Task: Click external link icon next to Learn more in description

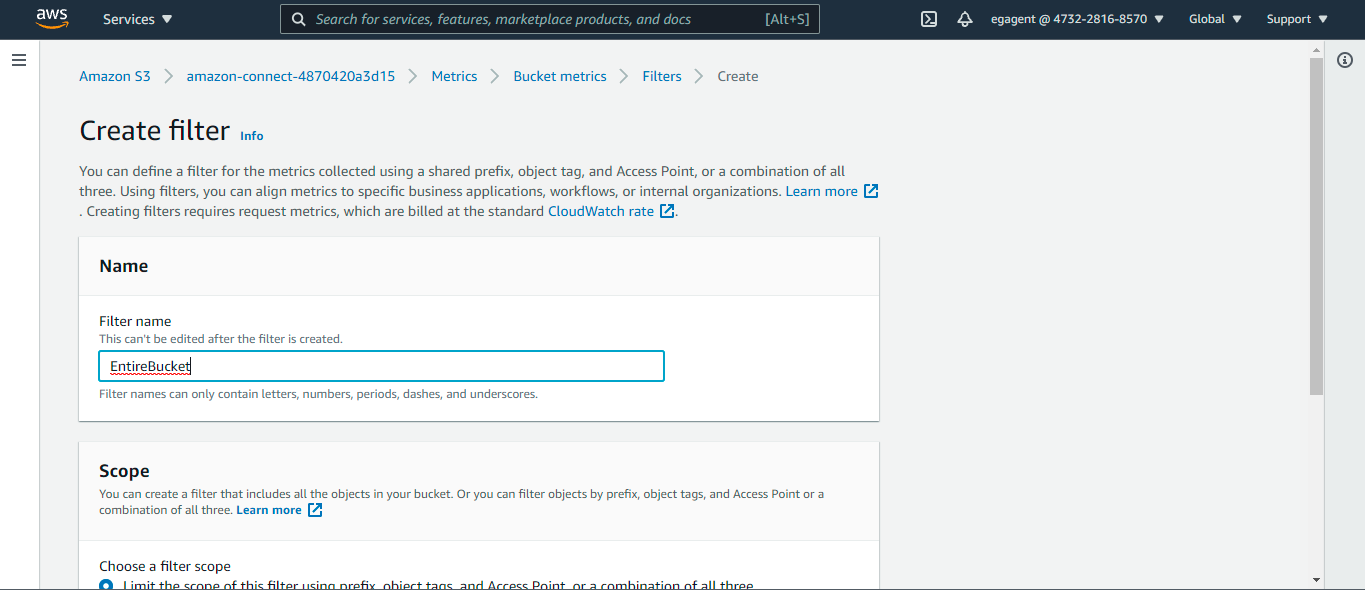Action: pos(871,191)
